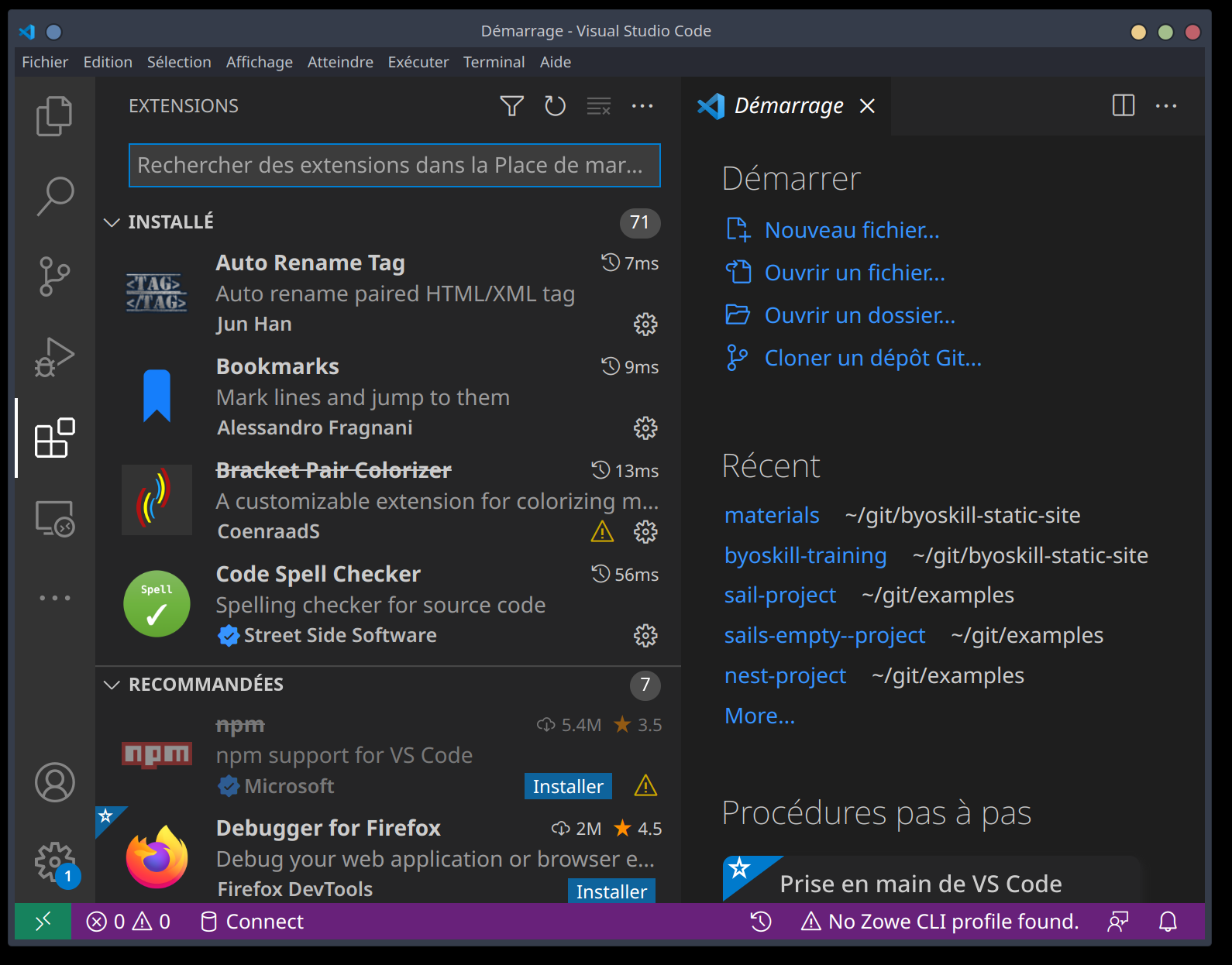This screenshot has height=965, width=1232.
Task: Open the Atteindre menu
Action: pyautogui.click(x=340, y=62)
